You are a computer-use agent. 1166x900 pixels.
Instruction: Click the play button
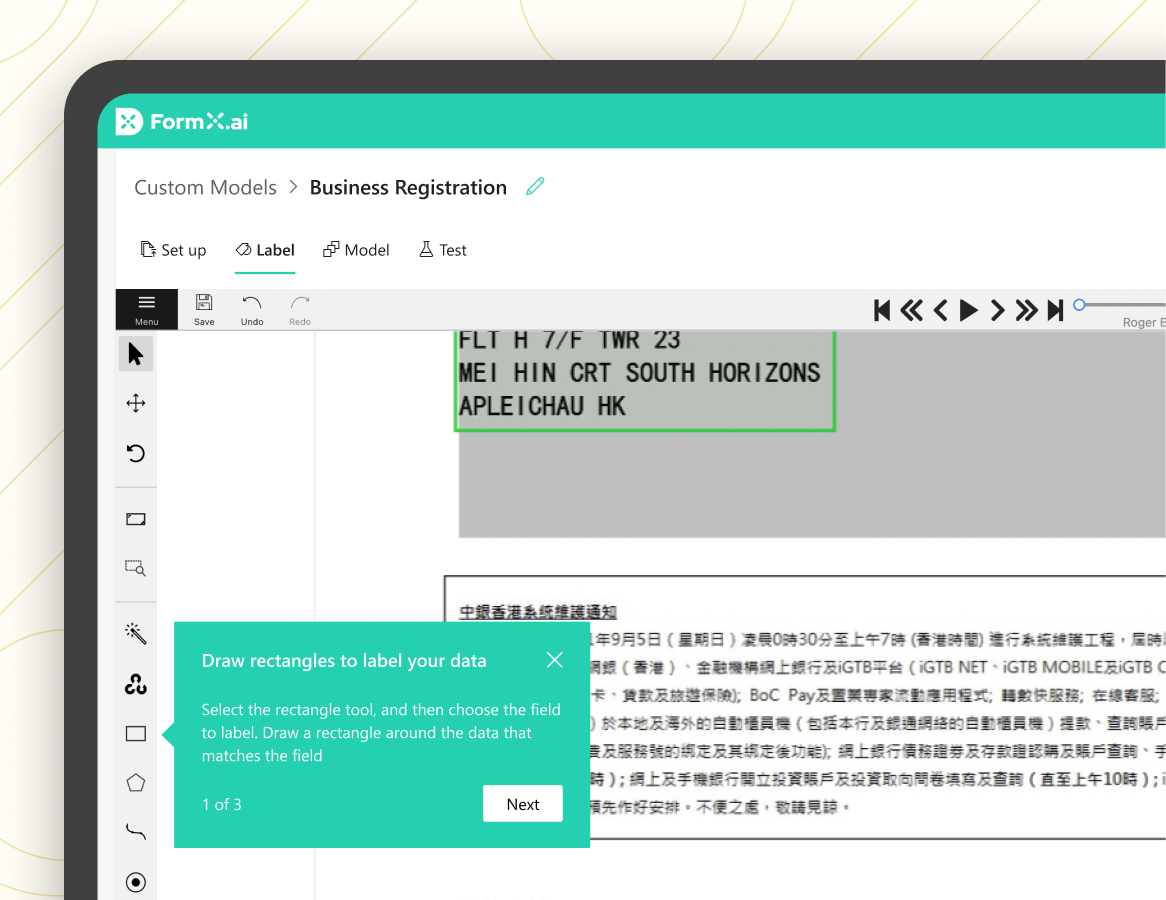(968, 310)
